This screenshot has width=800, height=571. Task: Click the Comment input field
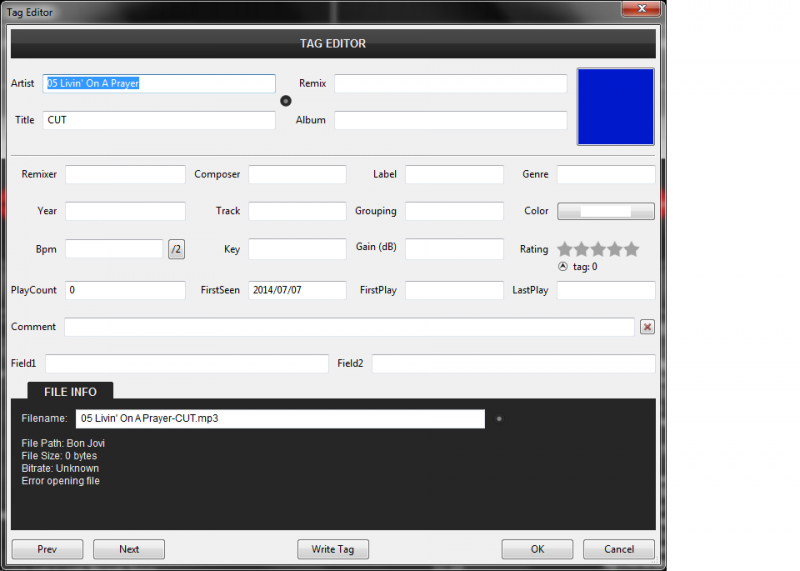(x=349, y=327)
